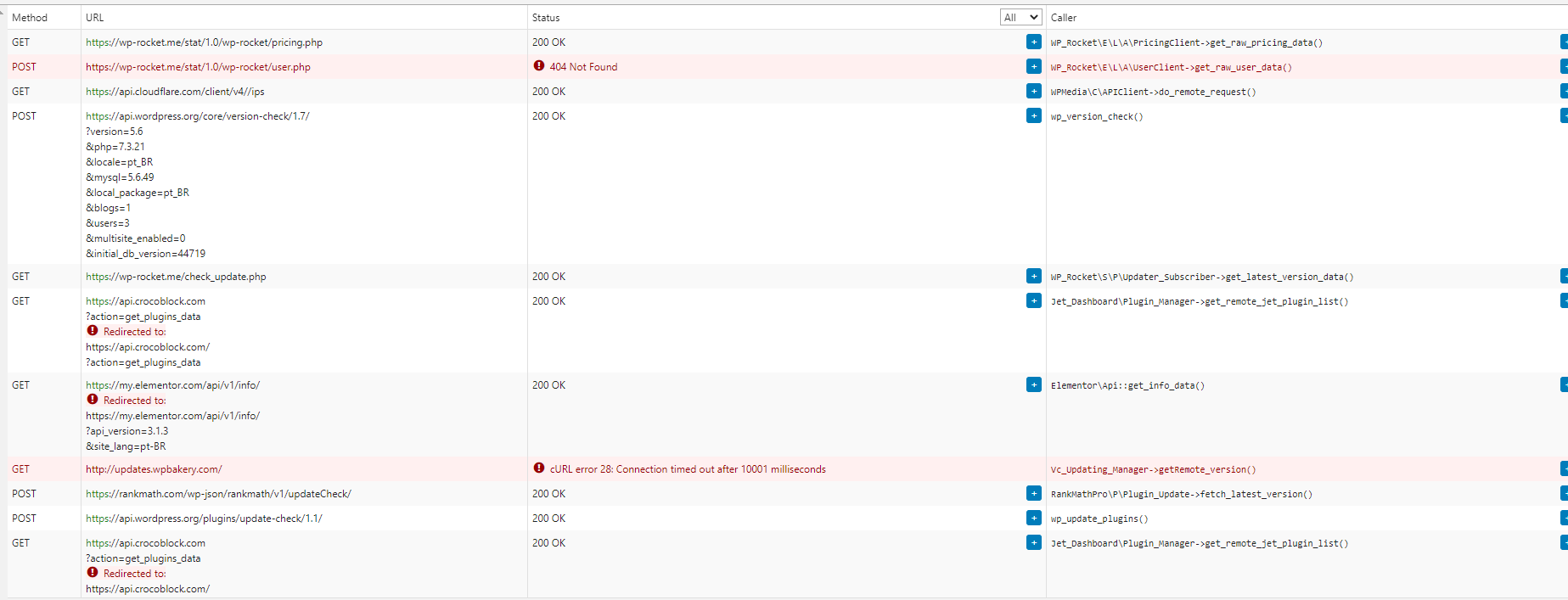
Task: Click the redirect warning icon under my.elementor.com
Action: pyautogui.click(x=93, y=400)
